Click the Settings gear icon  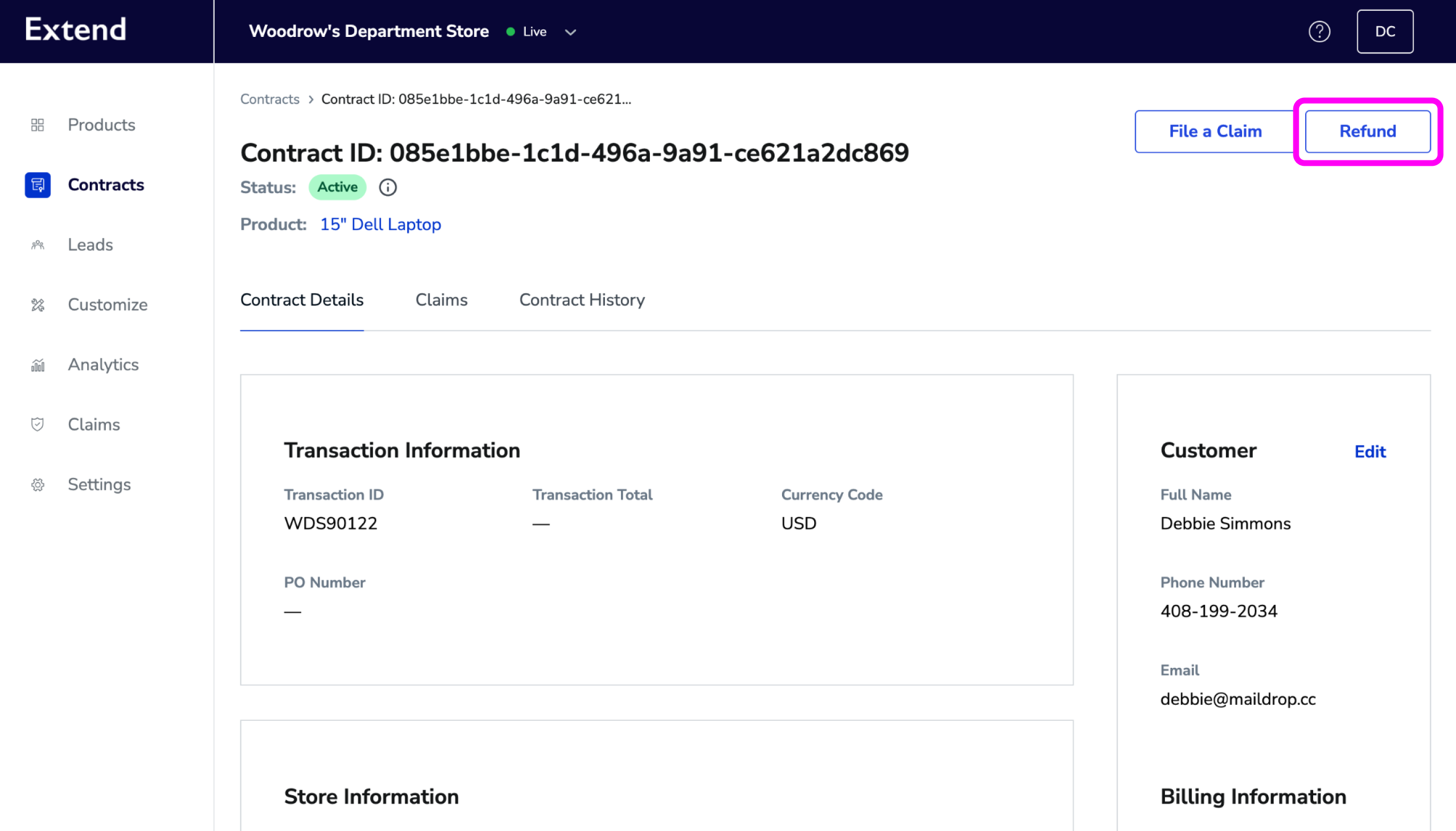[x=37, y=484]
